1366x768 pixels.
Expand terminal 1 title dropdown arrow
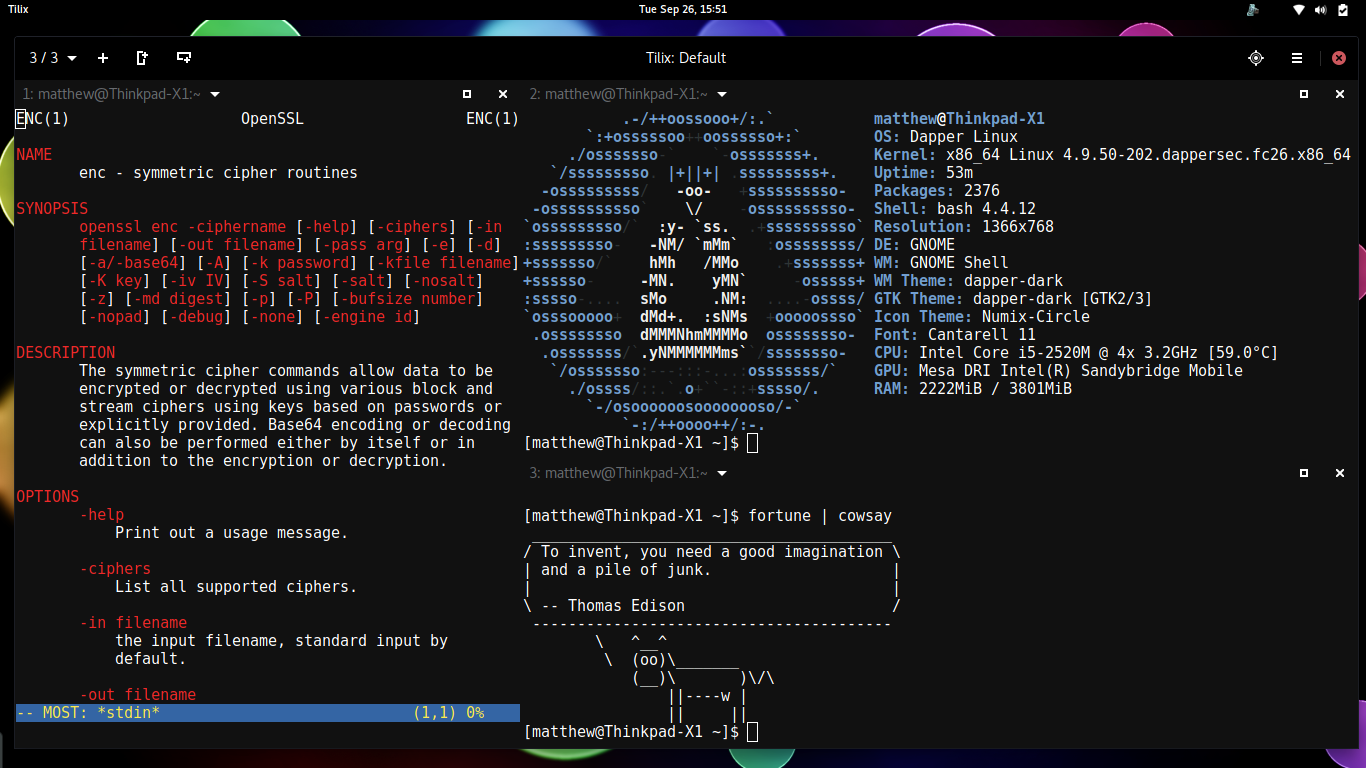click(215, 94)
